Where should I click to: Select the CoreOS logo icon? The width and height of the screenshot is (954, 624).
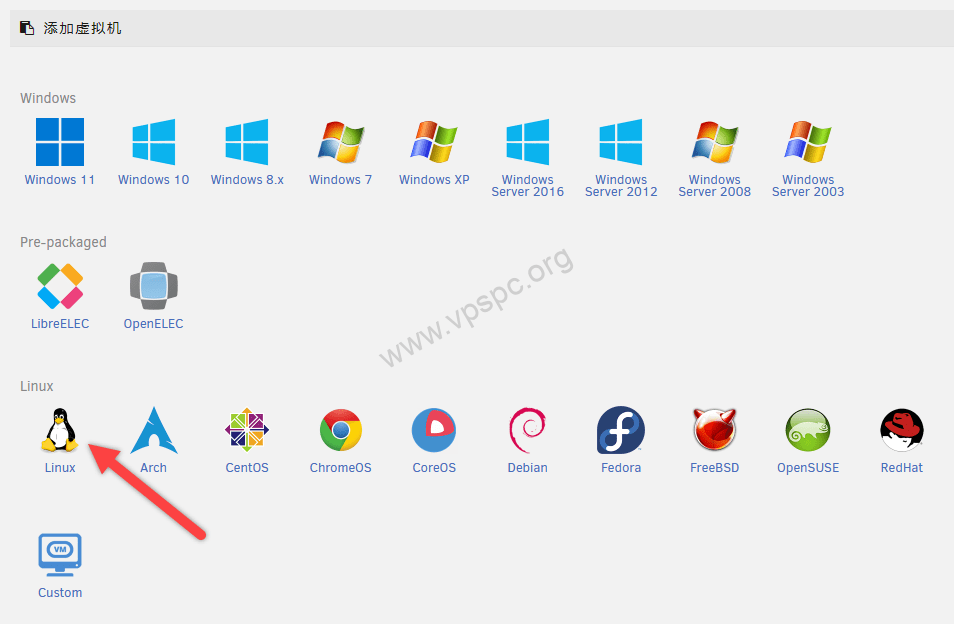click(x=434, y=430)
